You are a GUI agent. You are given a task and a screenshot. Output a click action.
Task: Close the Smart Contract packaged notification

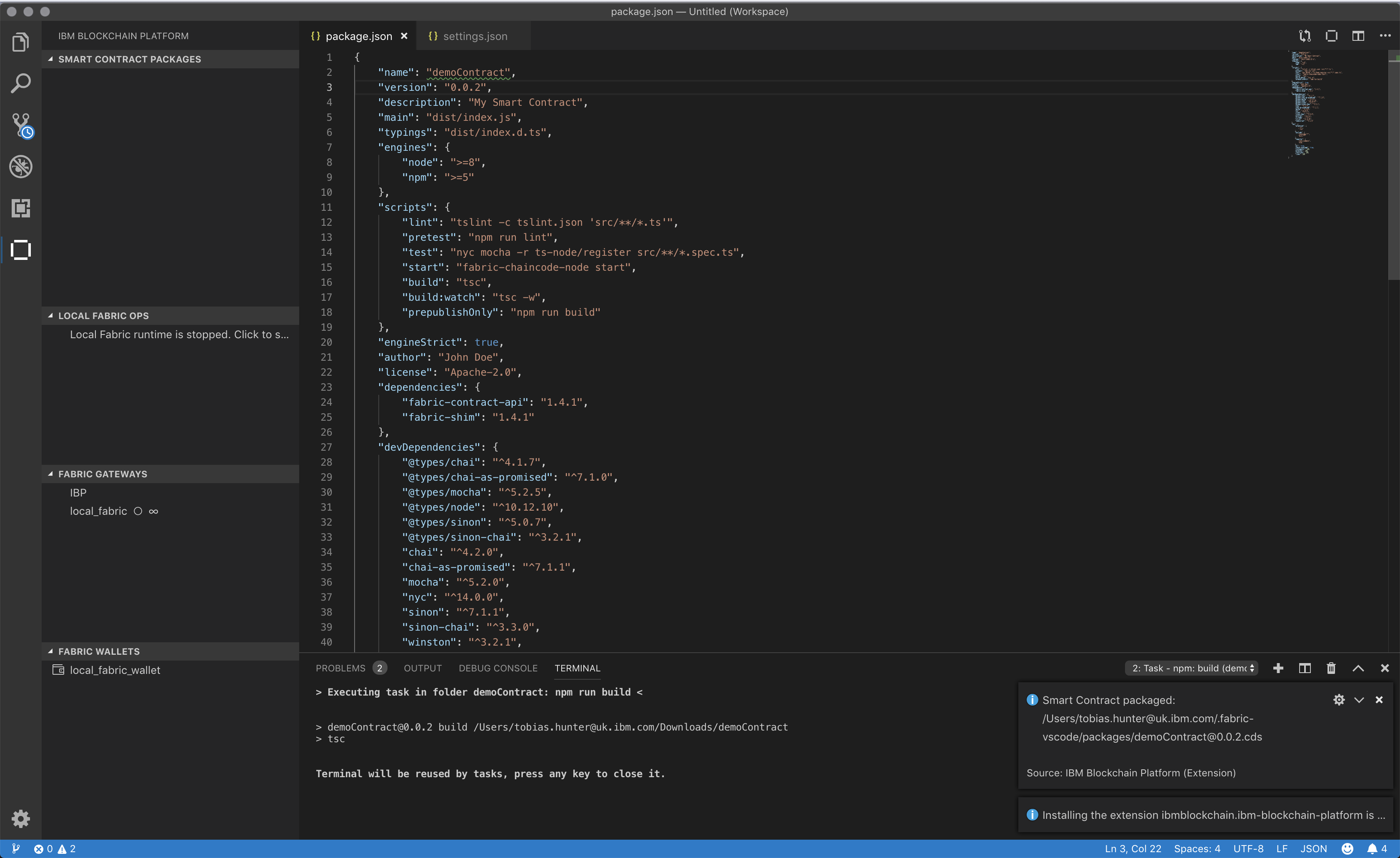tap(1379, 700)
